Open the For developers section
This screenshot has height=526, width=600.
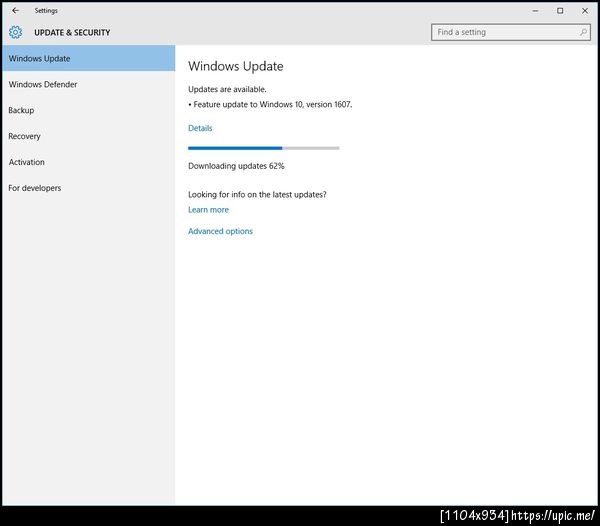[89, 188]
